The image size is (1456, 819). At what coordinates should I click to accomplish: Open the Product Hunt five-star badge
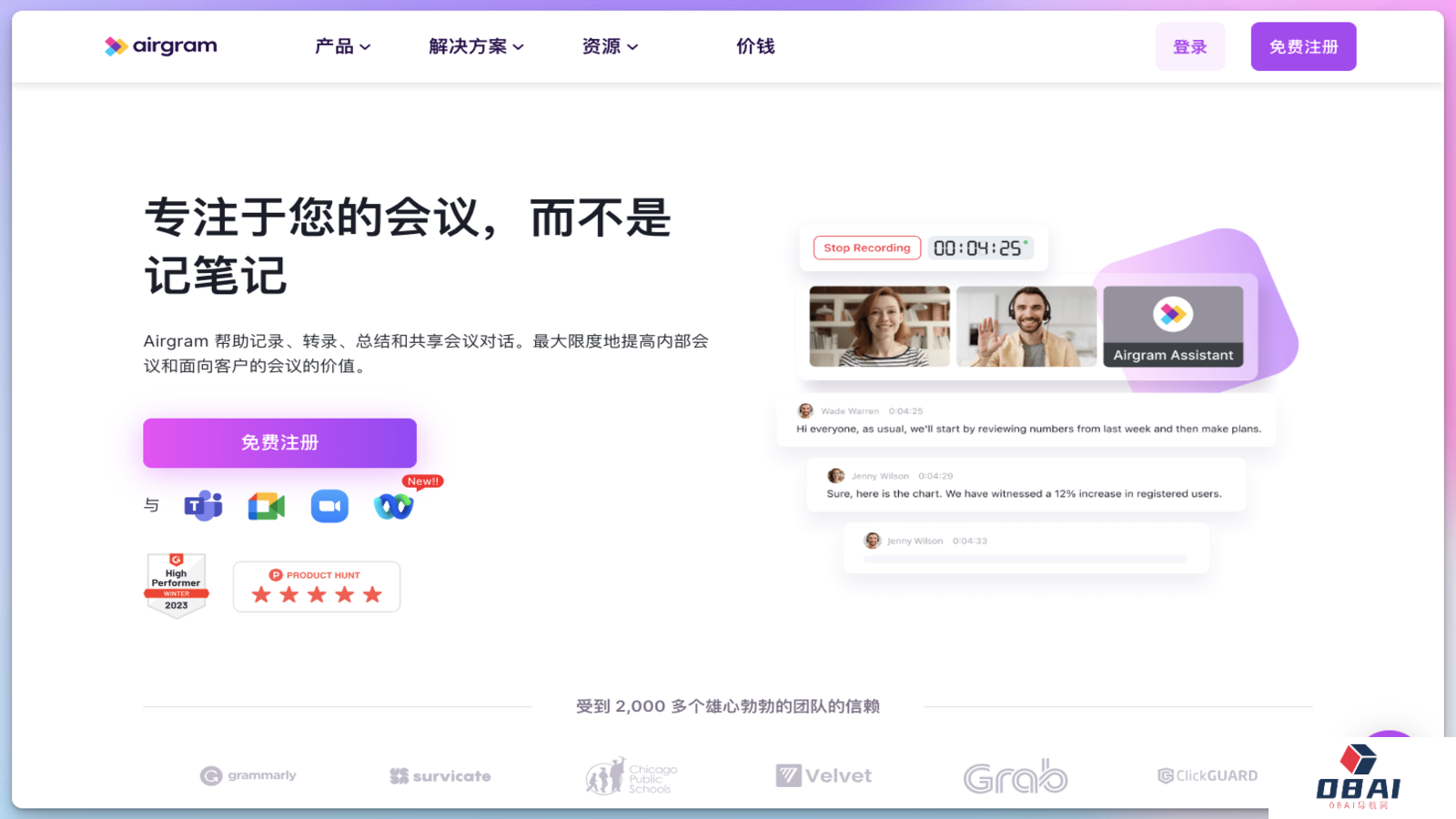point(317,587)
